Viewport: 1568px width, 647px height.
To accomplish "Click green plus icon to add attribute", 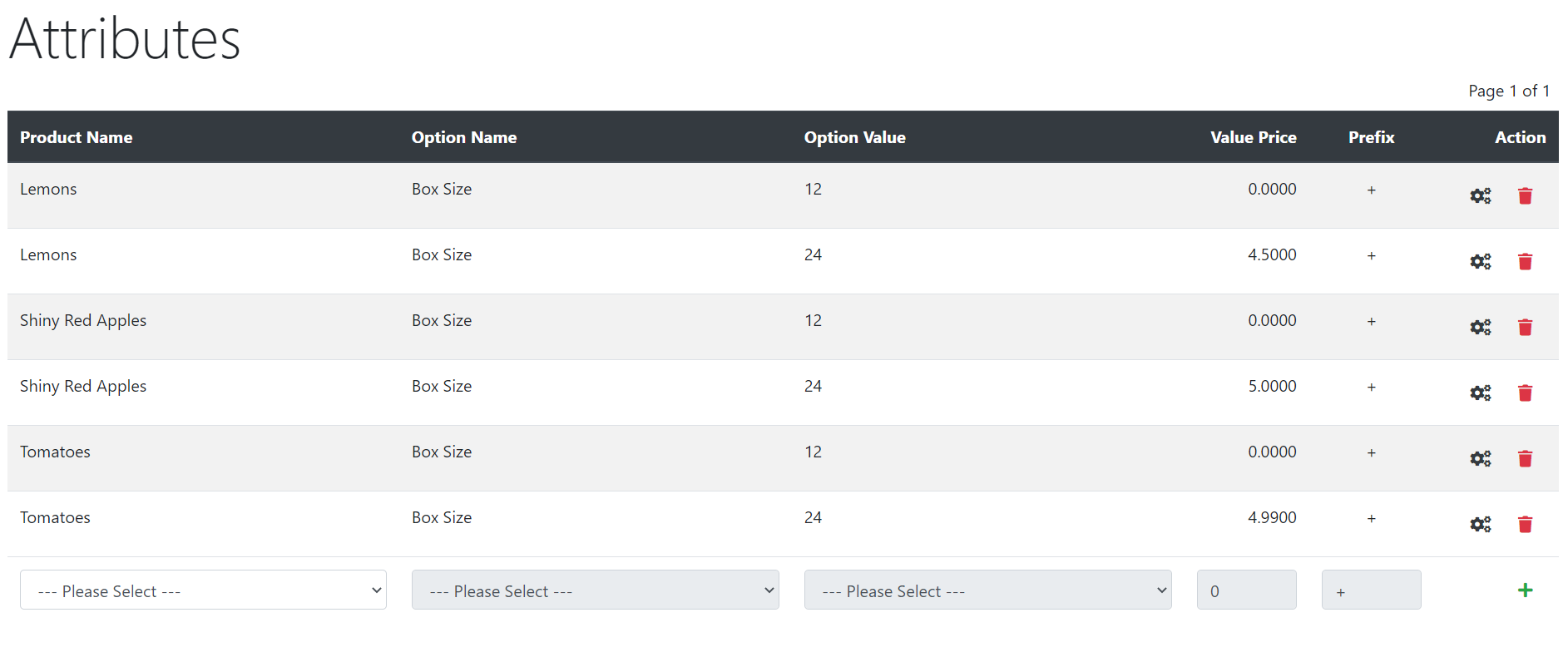I will [1525, 590].
